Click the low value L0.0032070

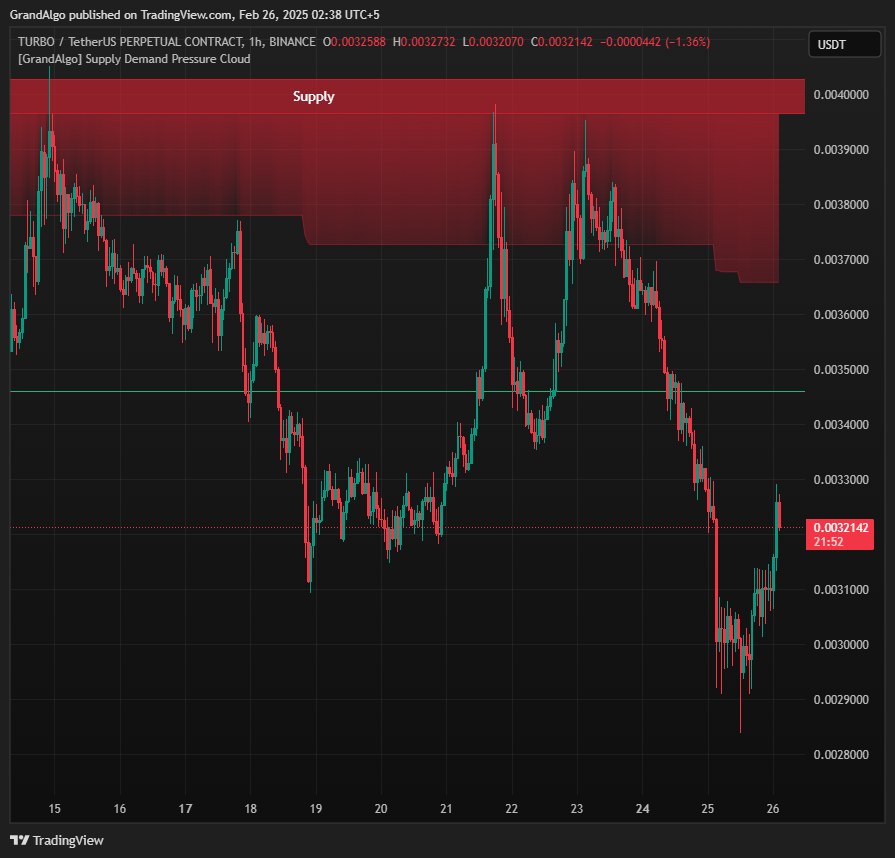[x=493, y=42]
